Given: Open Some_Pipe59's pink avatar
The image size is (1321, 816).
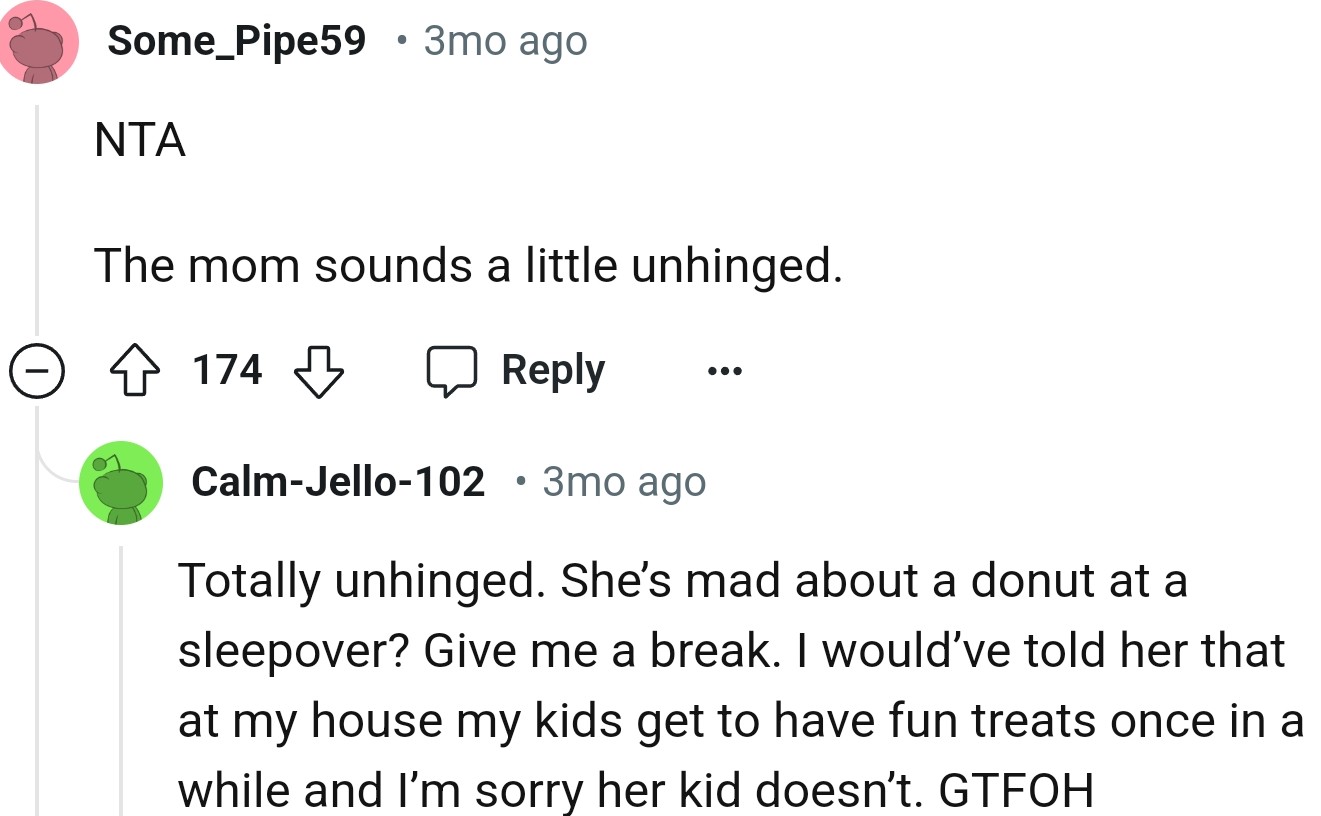Looking at the screenshot, I should [39, 42].
